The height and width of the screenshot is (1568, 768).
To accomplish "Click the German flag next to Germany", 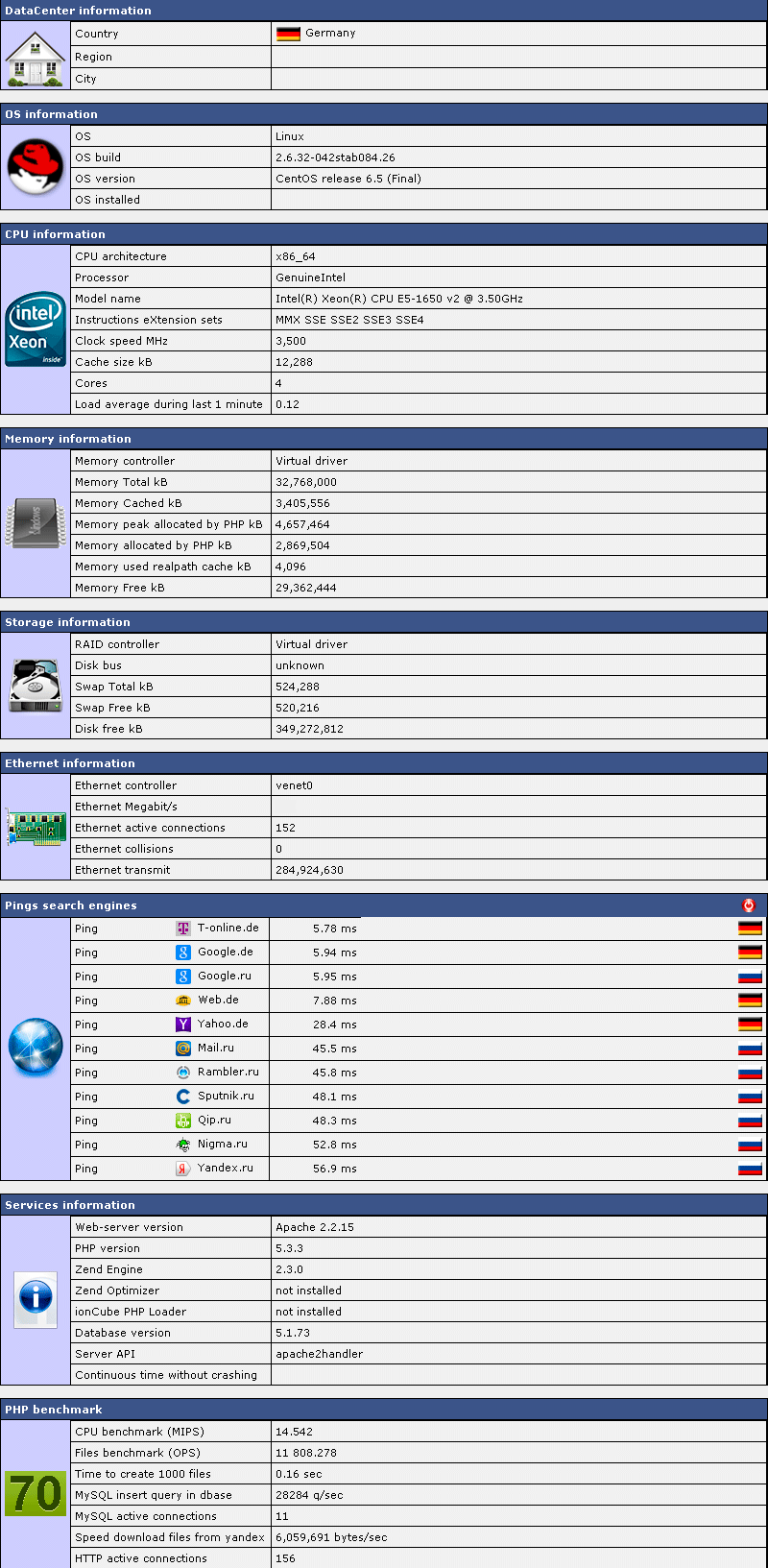I will coord(288,34).
